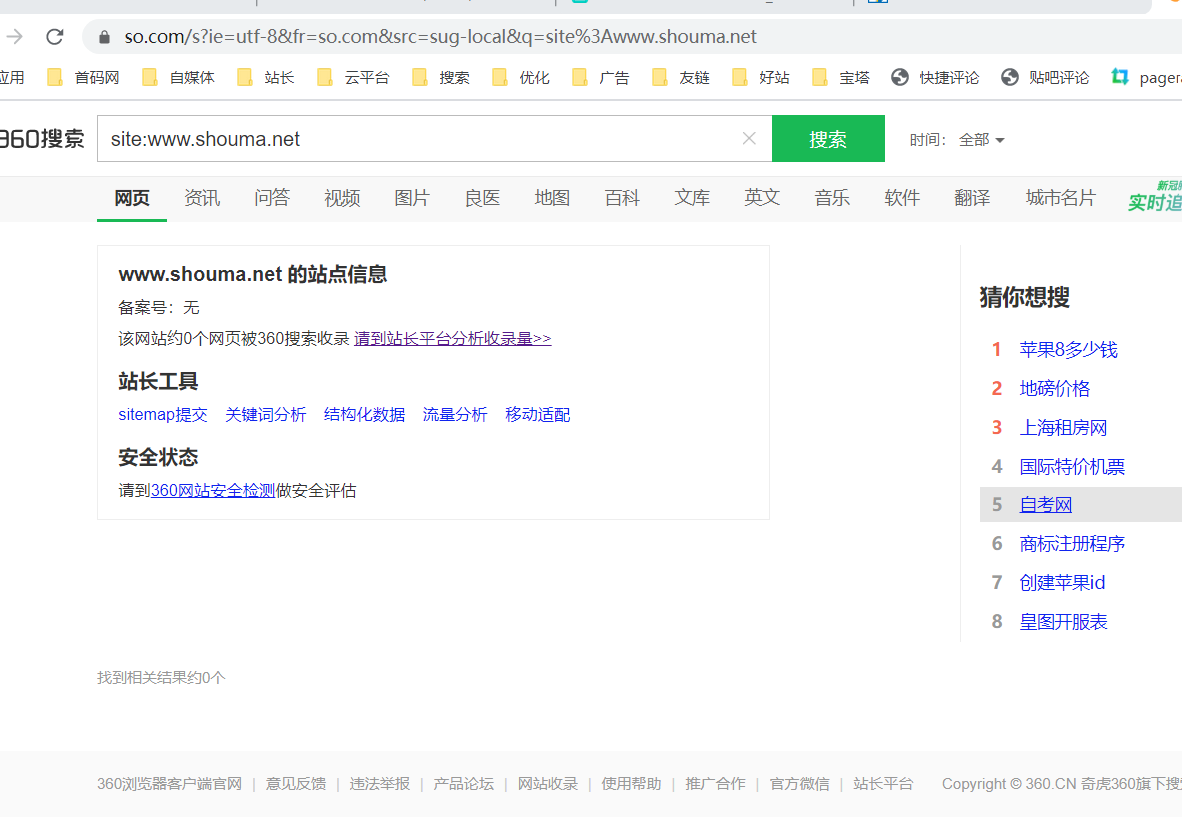Open the 意见反馈 footer link
1182x820 pixels.
coord(296,784)
